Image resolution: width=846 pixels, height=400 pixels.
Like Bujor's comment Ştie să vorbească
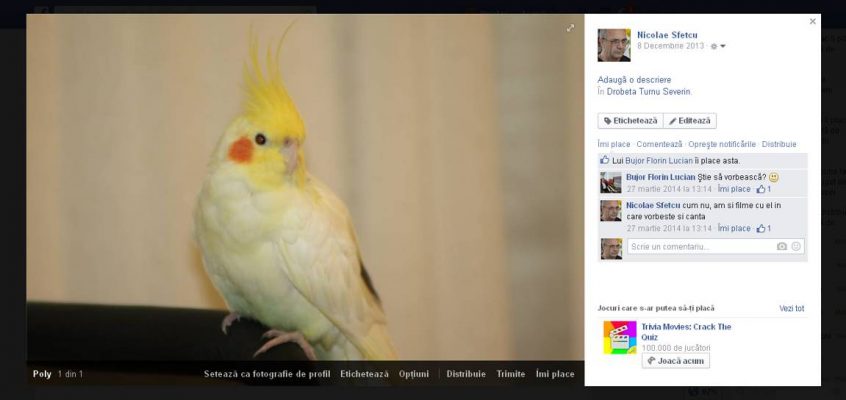point(734,189)
